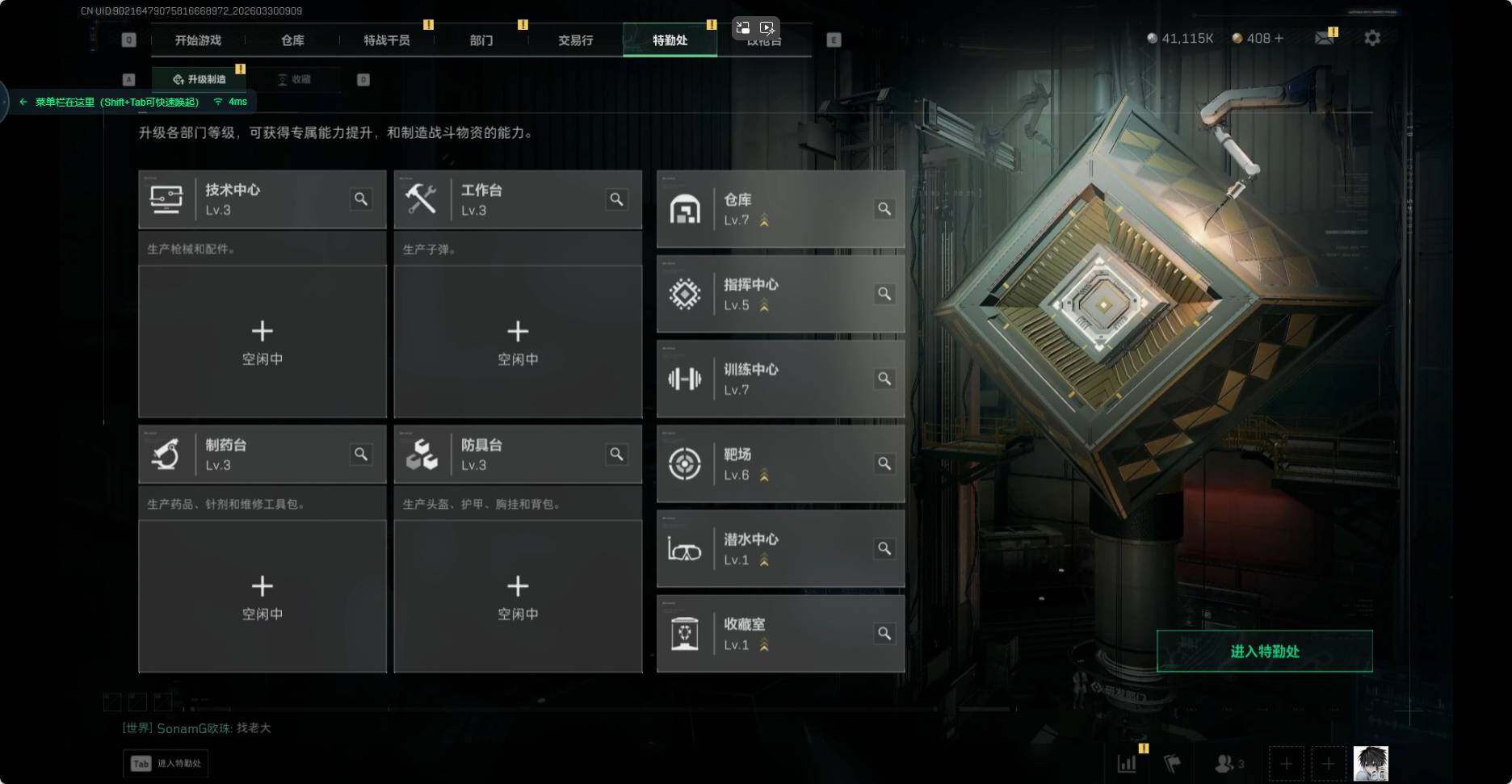Select the 指挥中心 Lv.5 department row
The image size is (1512, 784).
(x=780, y=294)
